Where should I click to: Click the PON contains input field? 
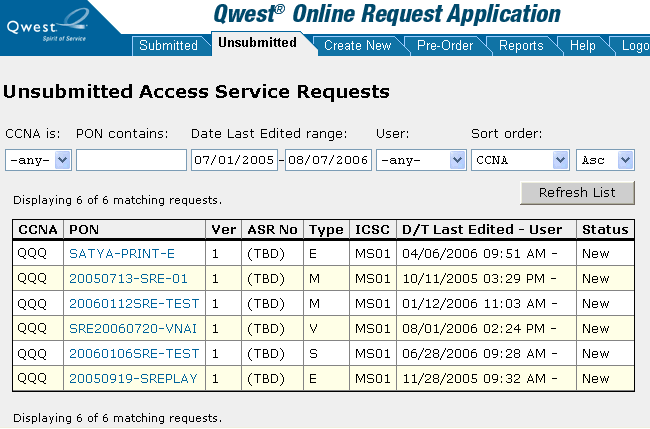tap(131, 160)
